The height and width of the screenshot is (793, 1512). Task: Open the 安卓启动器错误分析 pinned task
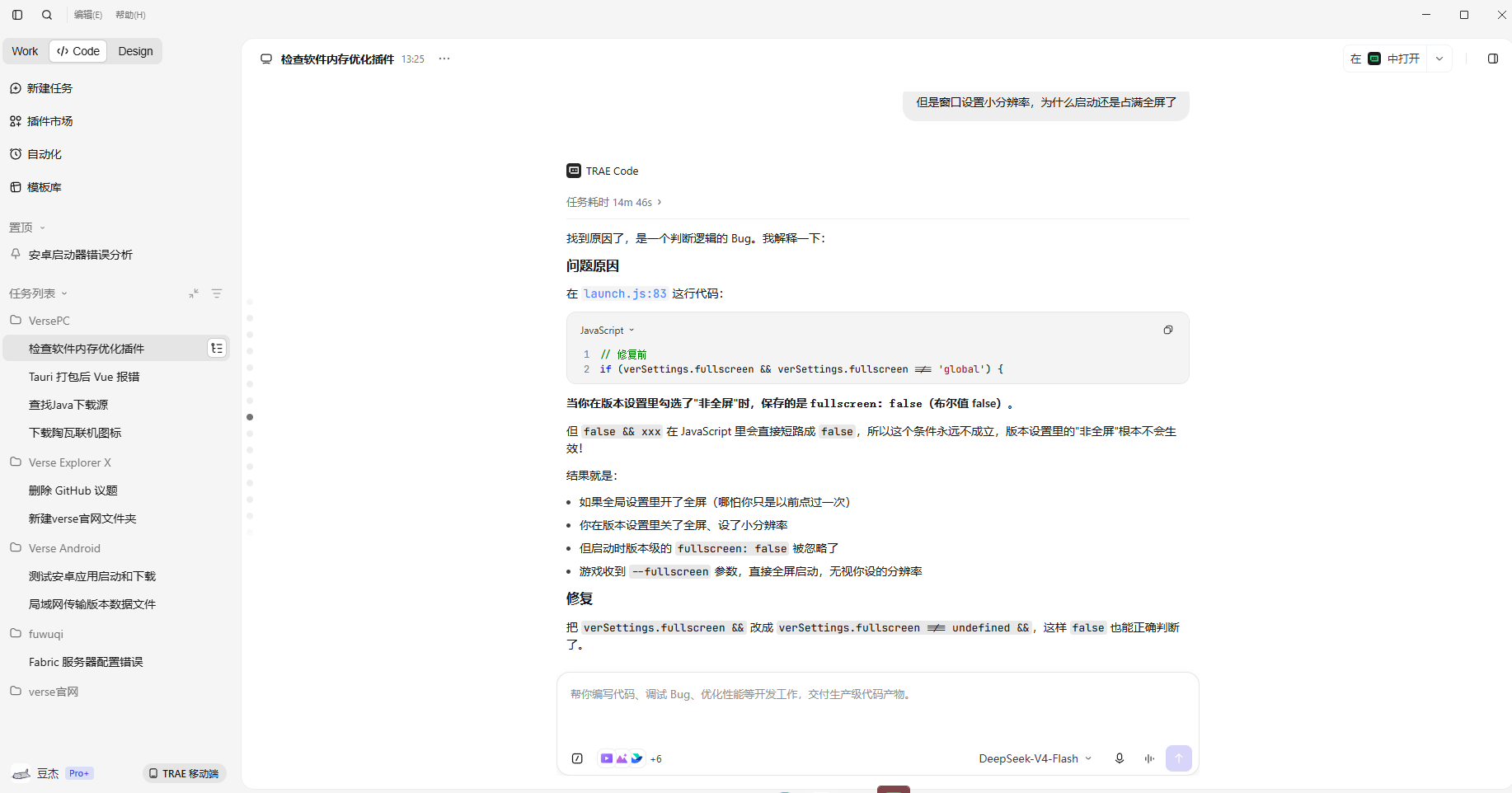pyautogui.click(x=81, y=255)
